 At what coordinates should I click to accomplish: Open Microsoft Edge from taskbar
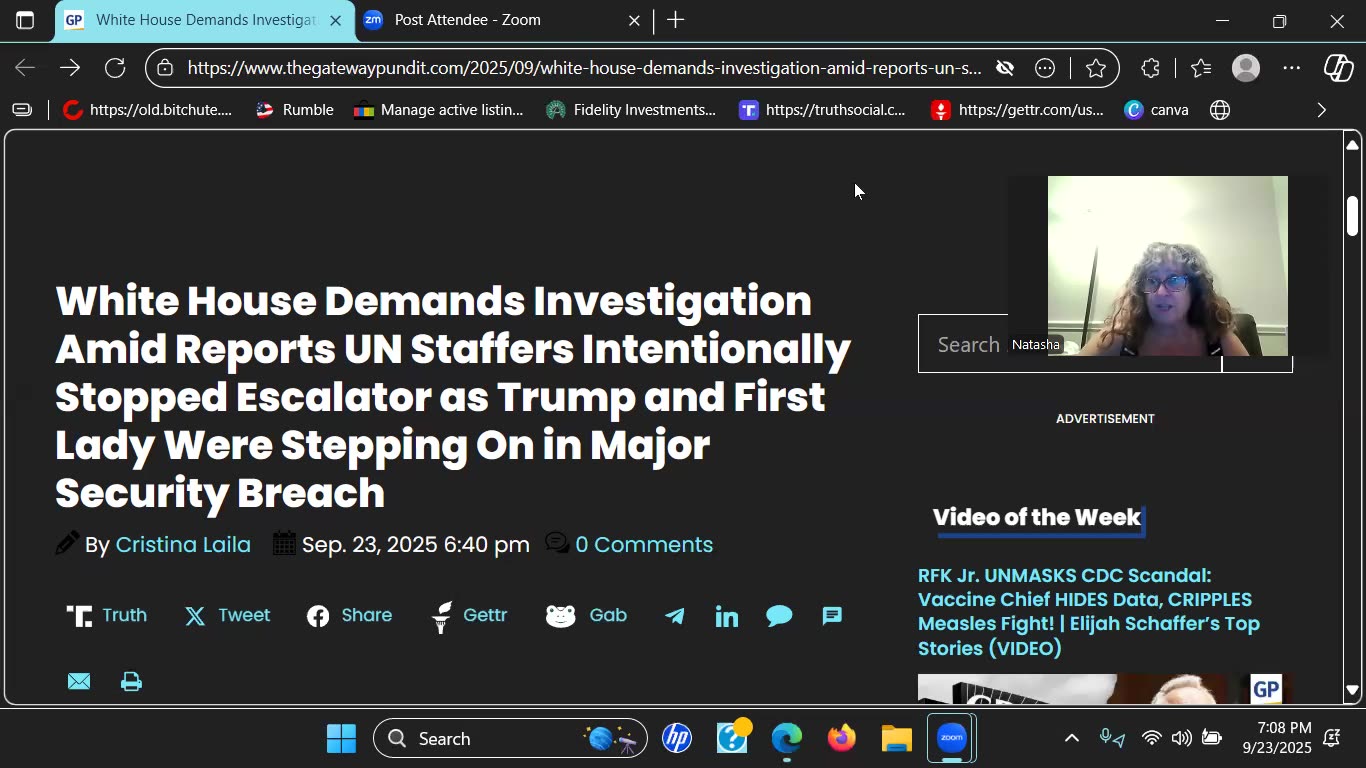coord(787,739)
